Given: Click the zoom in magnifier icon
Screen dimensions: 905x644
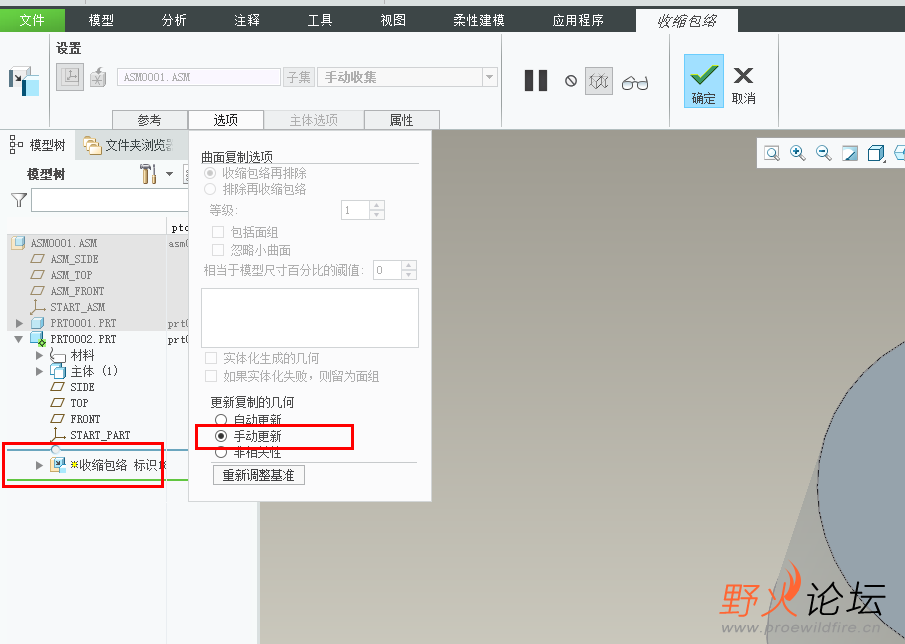Looking at the screenshot, I should (798, 153).
